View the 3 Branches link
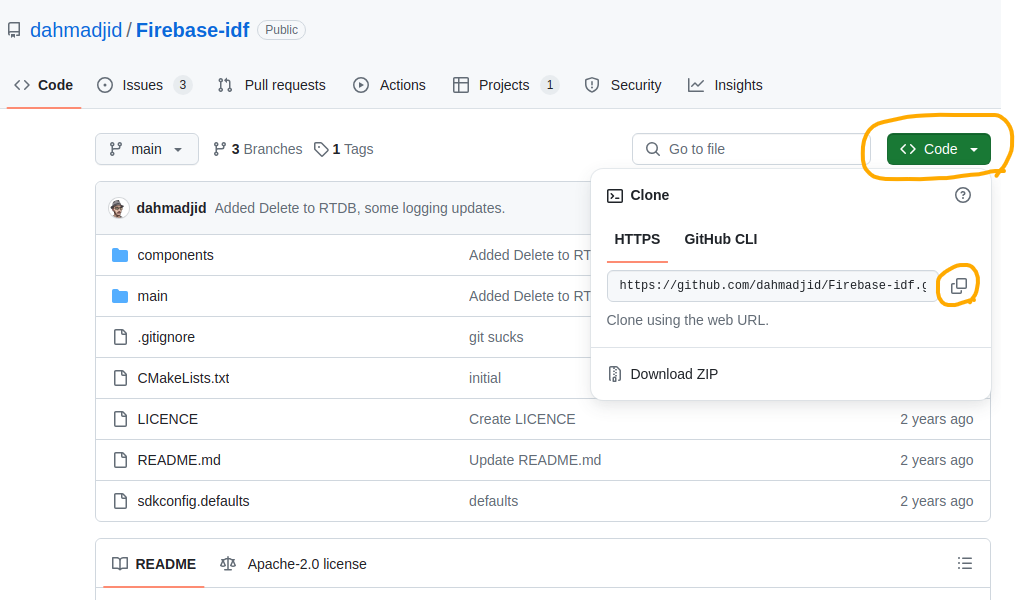This screenshot has height=600, width=1015. click(x=258, y=149)
